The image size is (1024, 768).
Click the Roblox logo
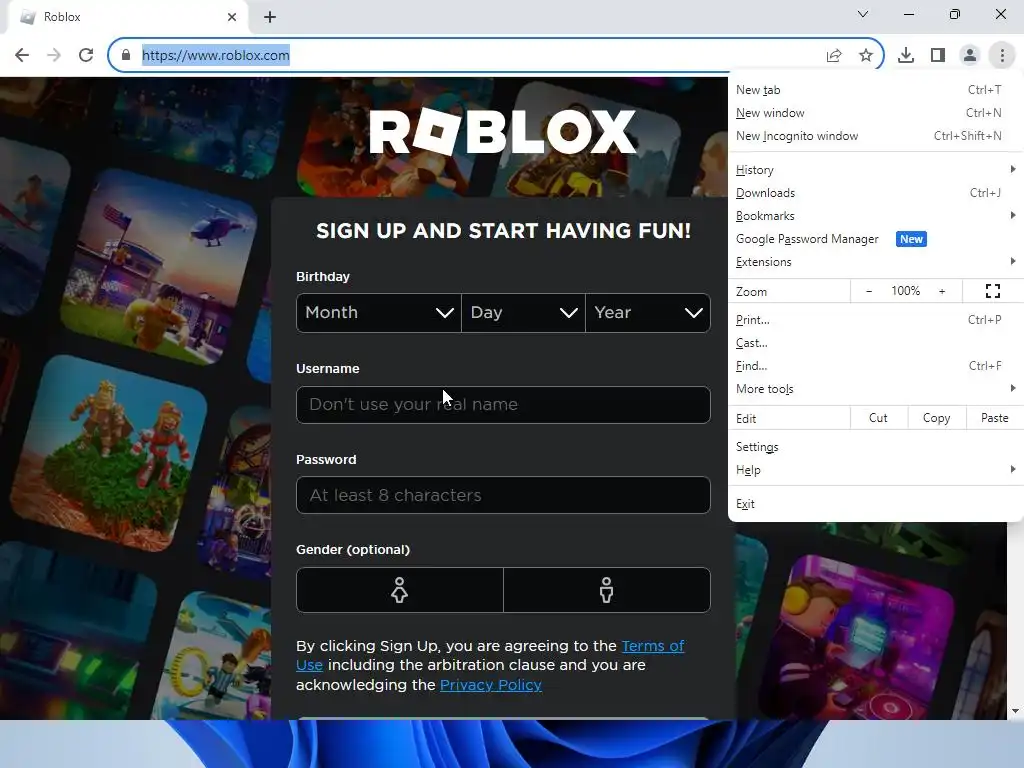point(503,131)
